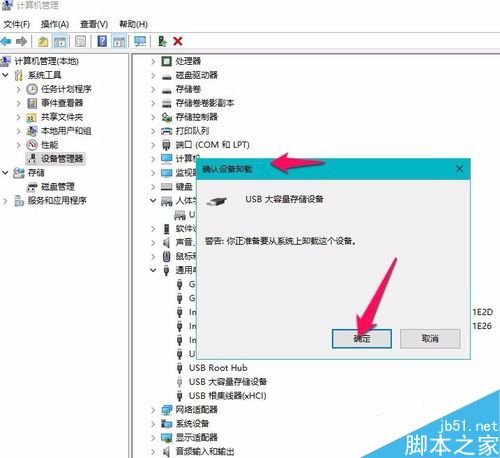Select 共享文件夹 in the left tree
This screenshot has height=458, width=500.
62,117
